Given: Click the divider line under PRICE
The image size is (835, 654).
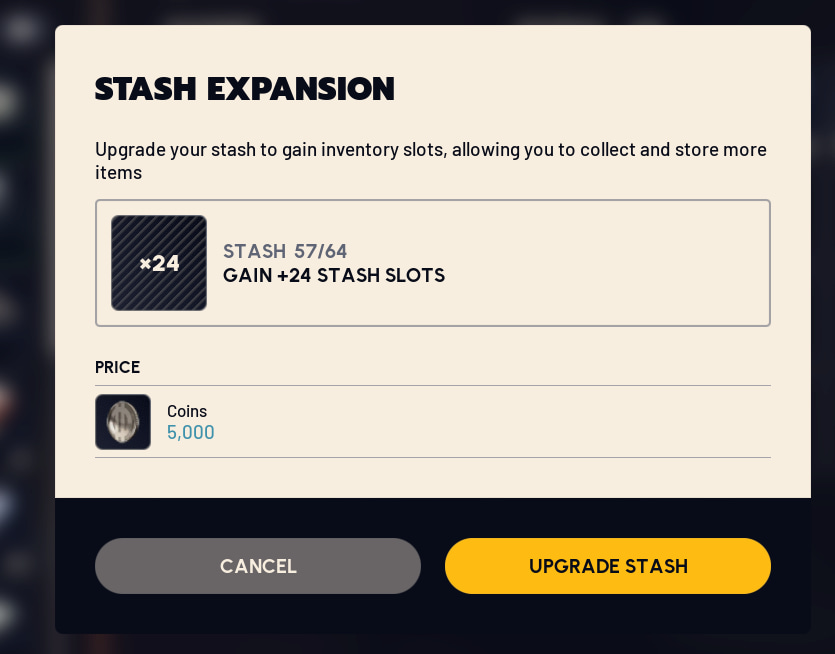Looking at the screenshot, I should pyautogui.click(x=432, y=385).
